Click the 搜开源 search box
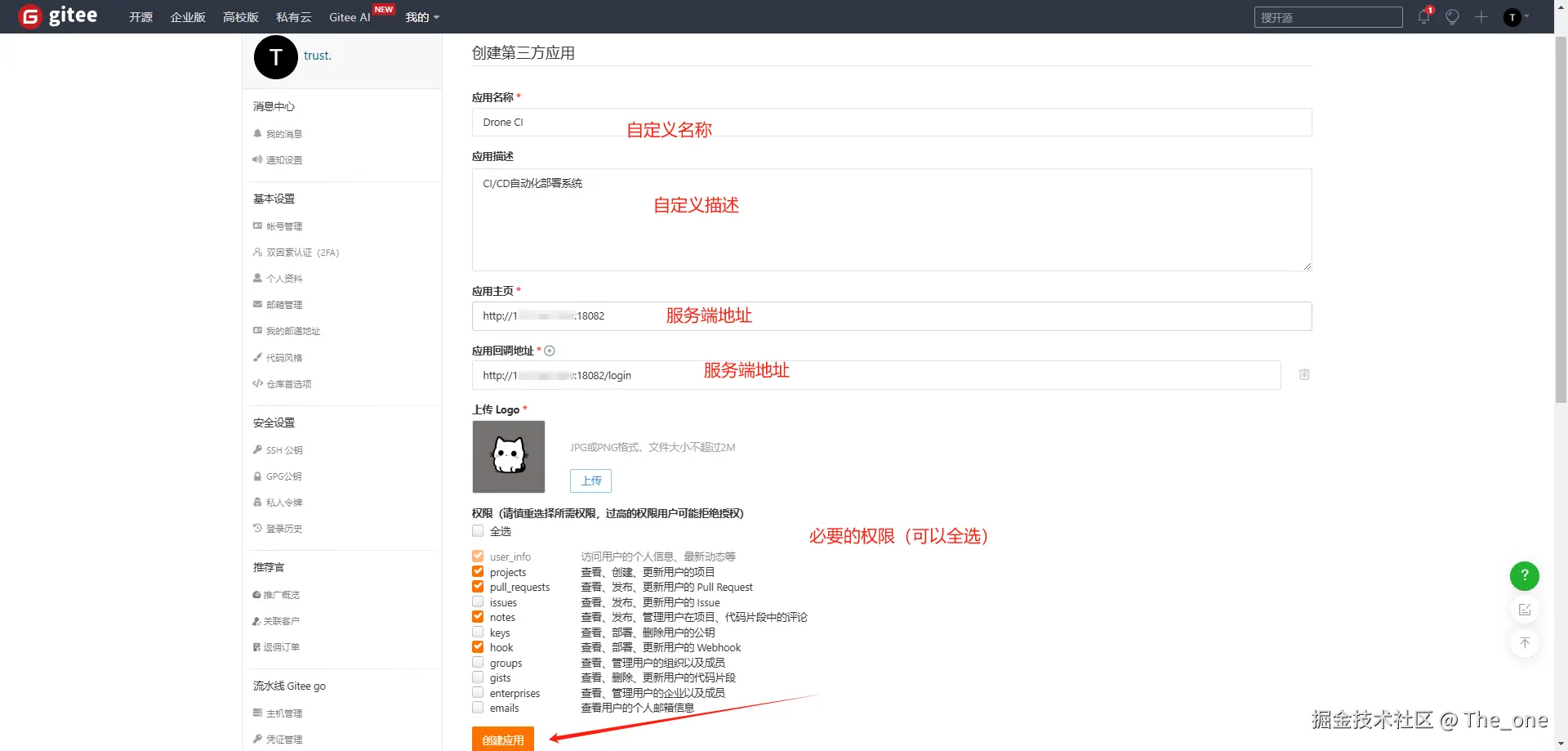The image size is (1568, 751). (1328, 17)
